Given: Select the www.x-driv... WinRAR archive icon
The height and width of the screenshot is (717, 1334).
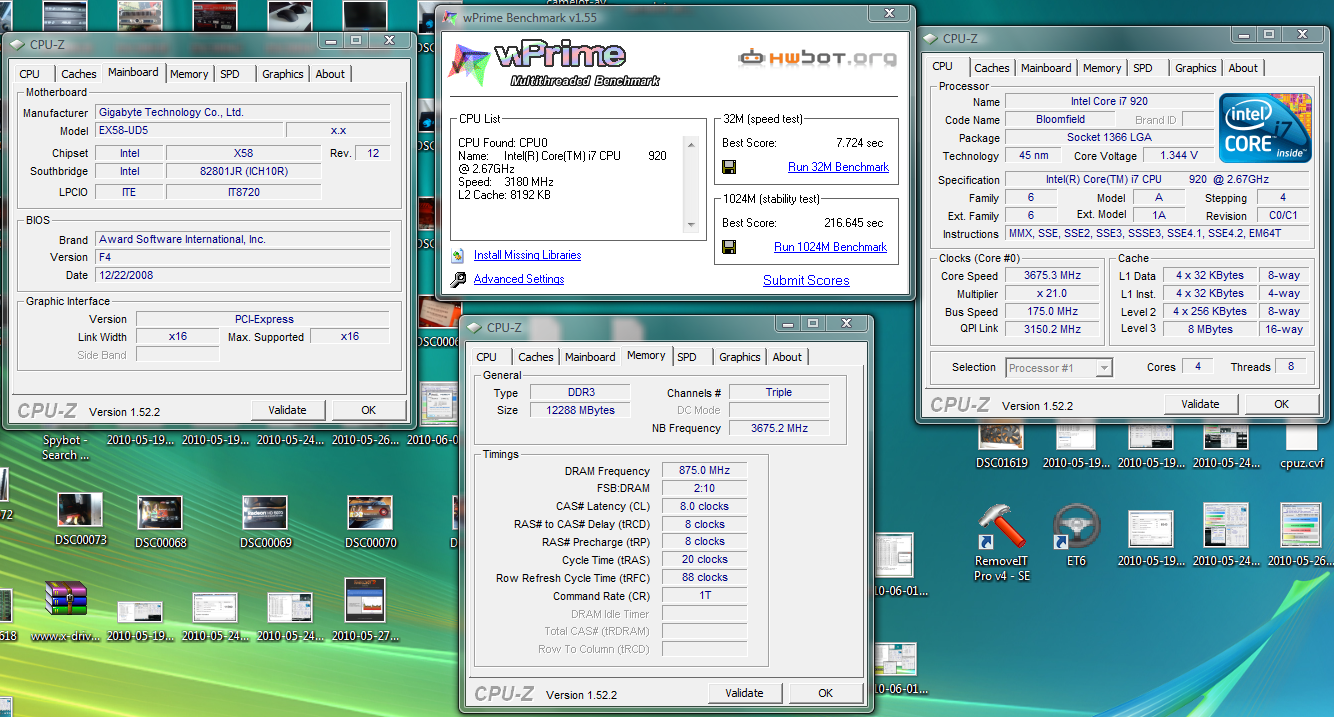Looking at the screenshot, I should (65, 610).
